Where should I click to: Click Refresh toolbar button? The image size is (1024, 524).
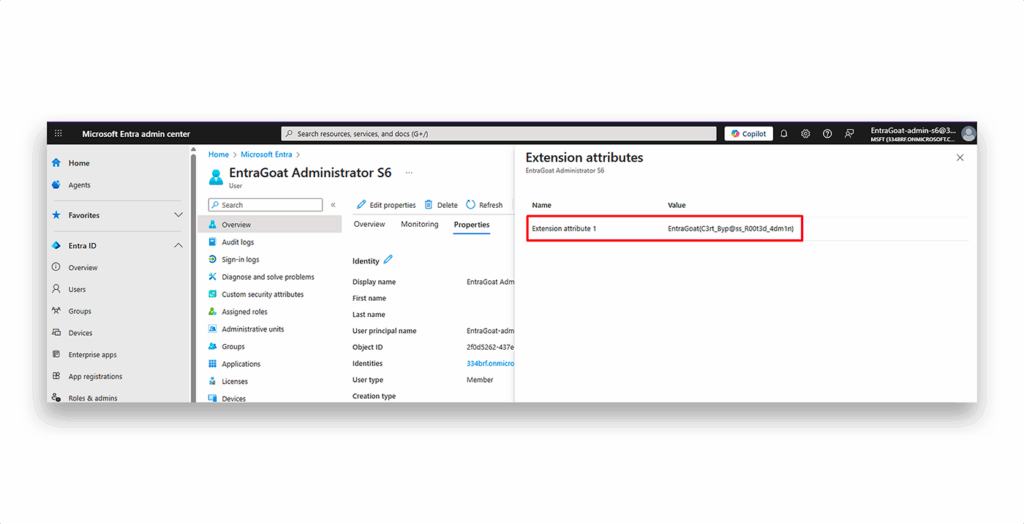pos(484,205)
